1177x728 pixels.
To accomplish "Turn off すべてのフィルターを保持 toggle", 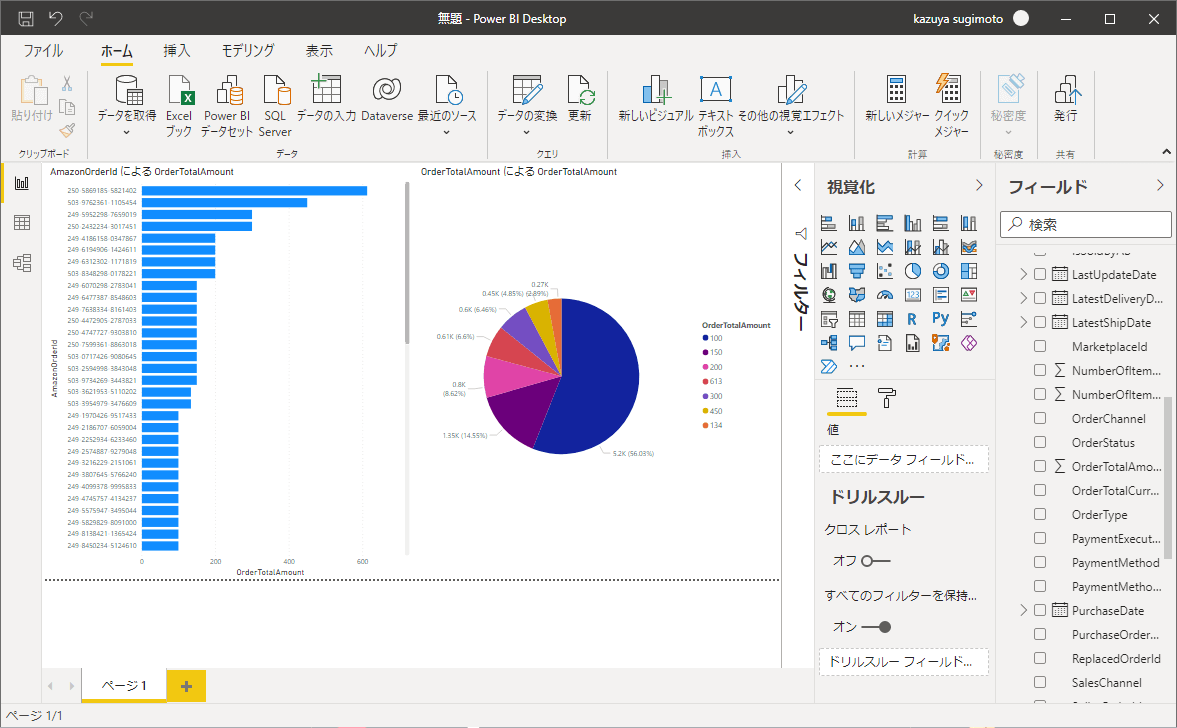I will point(875,627).
